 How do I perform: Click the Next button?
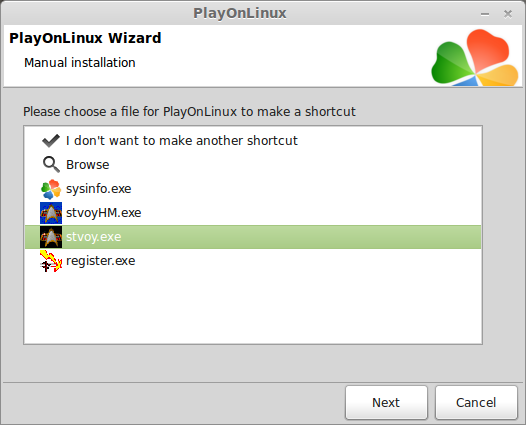click(x=386, y=403)
